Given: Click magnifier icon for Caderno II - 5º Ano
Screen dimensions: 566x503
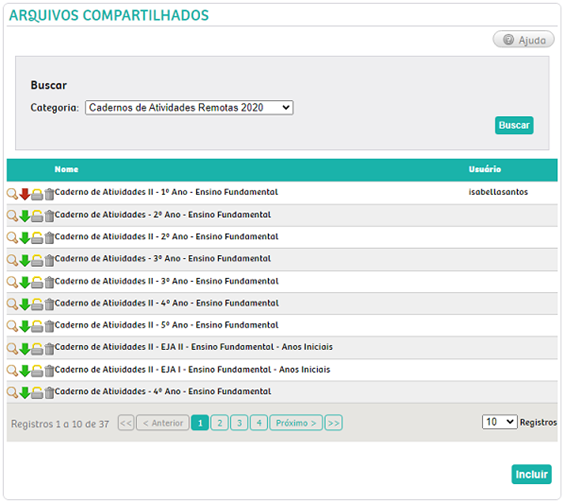Looking at the screenshot, I should click(x=12, y=326).
